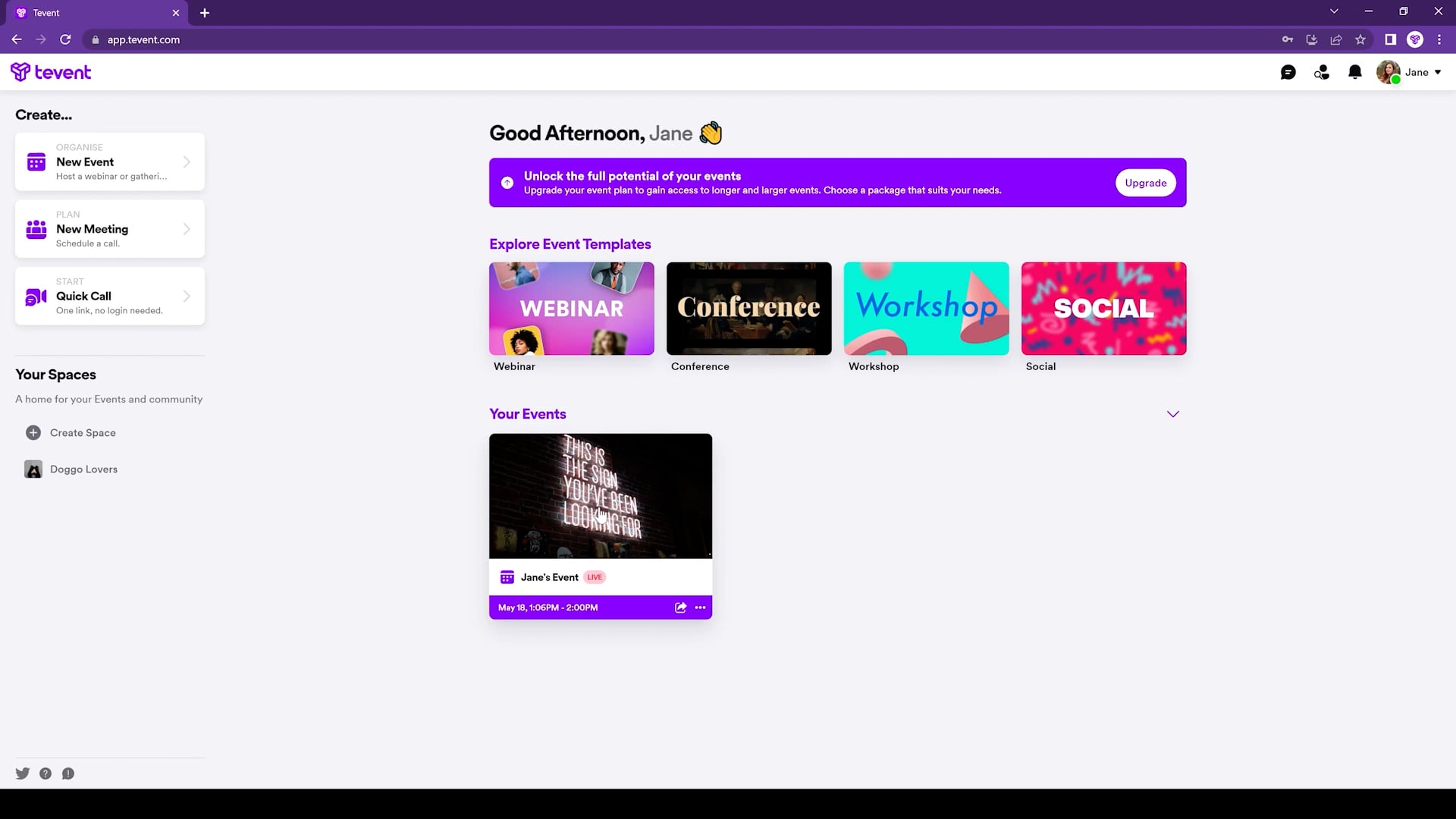Open Jane's Event neon sign cover image

(x=601, y=496)
